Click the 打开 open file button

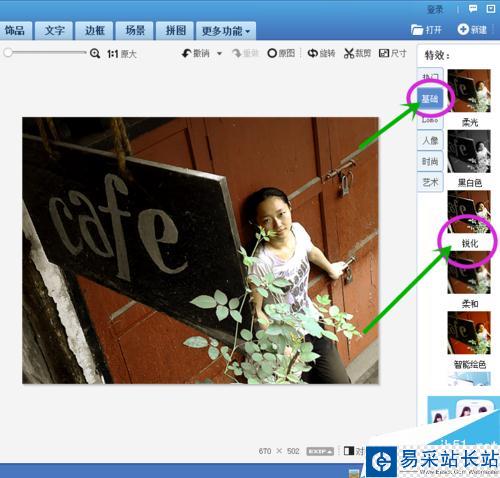click(x=426, y=30)
